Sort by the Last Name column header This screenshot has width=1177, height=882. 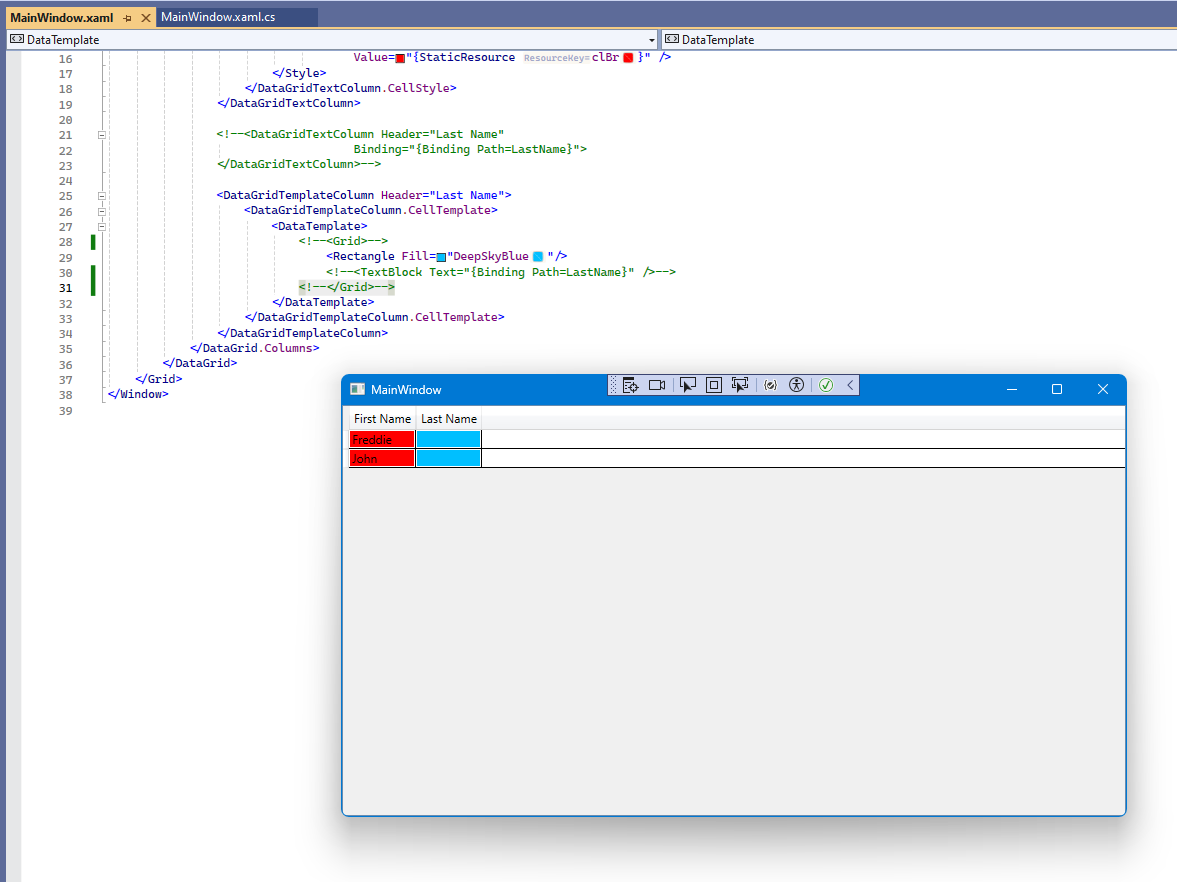coord(449,419)
